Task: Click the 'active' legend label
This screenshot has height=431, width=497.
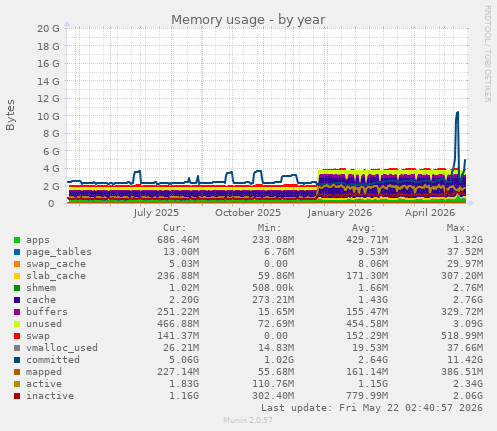Action: 44,384
